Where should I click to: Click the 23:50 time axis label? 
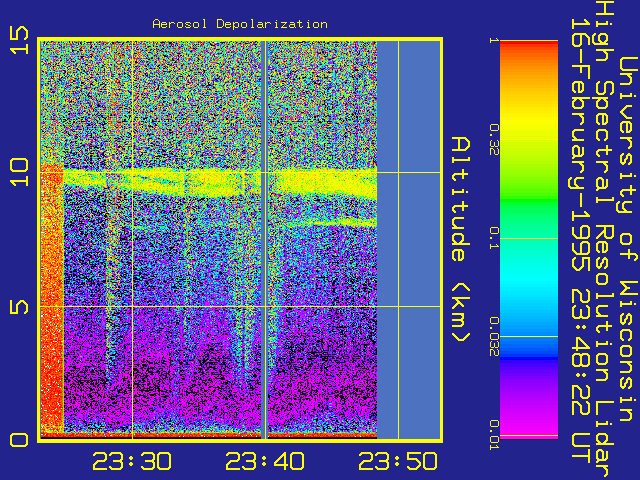398,462
